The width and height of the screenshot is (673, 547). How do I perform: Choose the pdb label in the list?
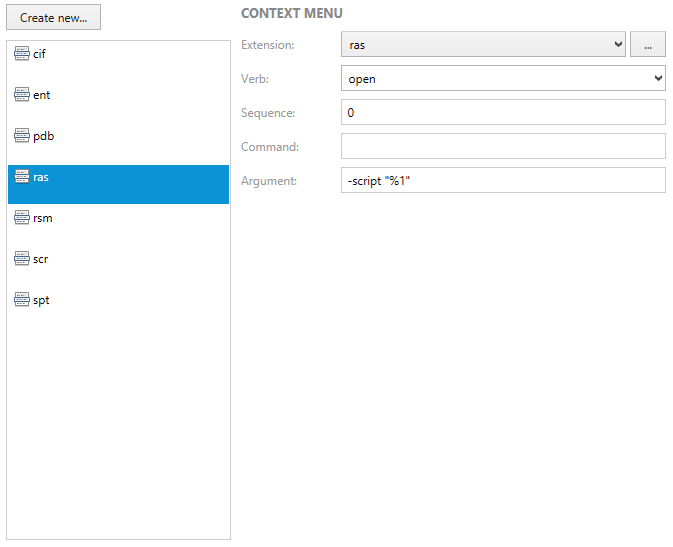point(42,136)
